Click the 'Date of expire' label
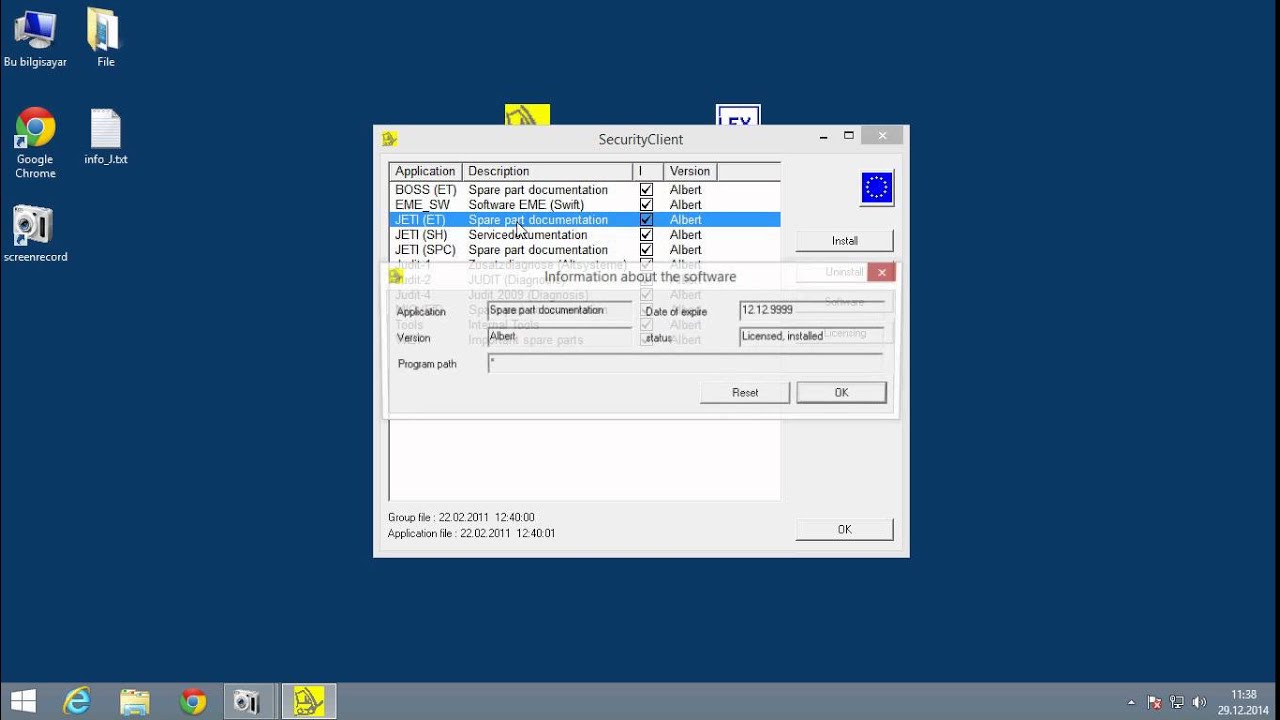The width and height of the screenshot is (1280, 720). coord(677,312)
